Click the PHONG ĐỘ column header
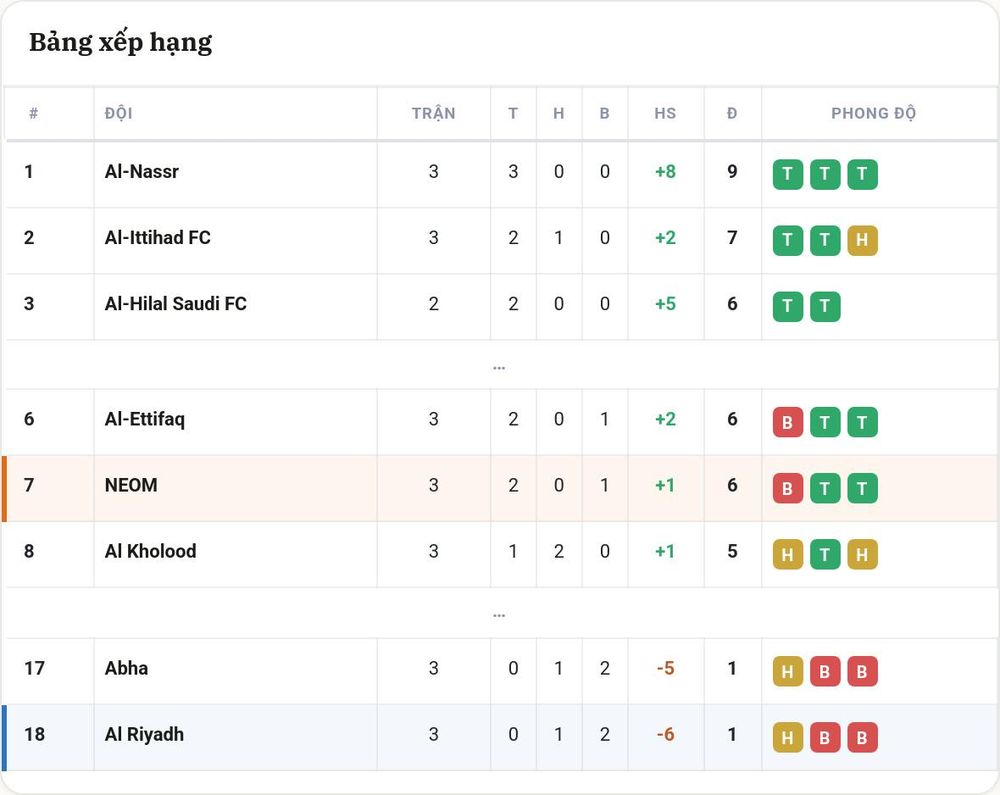The height and width of the screenshot is (795, 1000). (873, 113)
